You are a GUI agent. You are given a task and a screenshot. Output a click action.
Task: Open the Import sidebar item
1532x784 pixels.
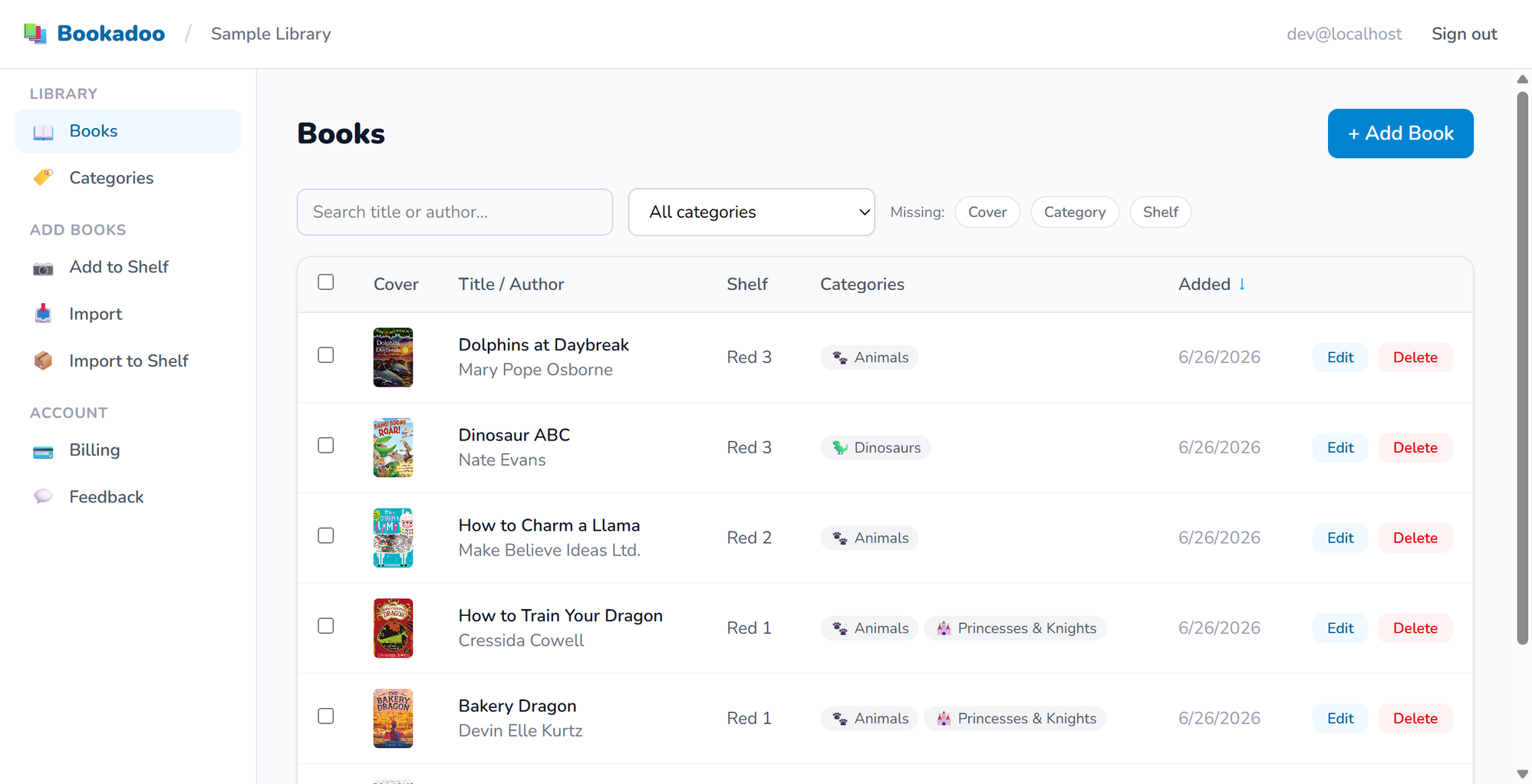(128, 314)
